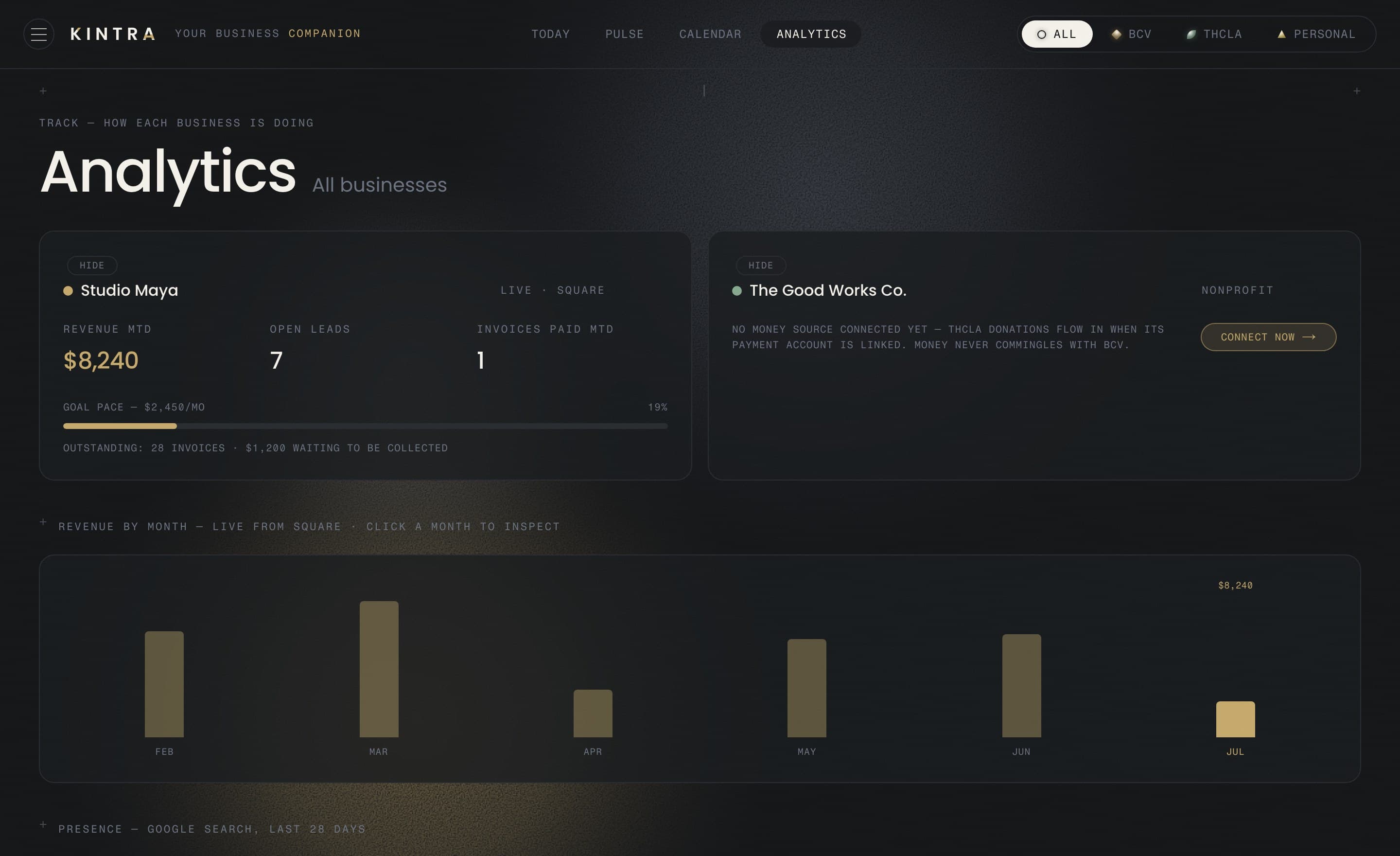Viewport: 1400px width, 856px height.
Task: Expand Revenue by Month section plus
Action: (43, 522)
